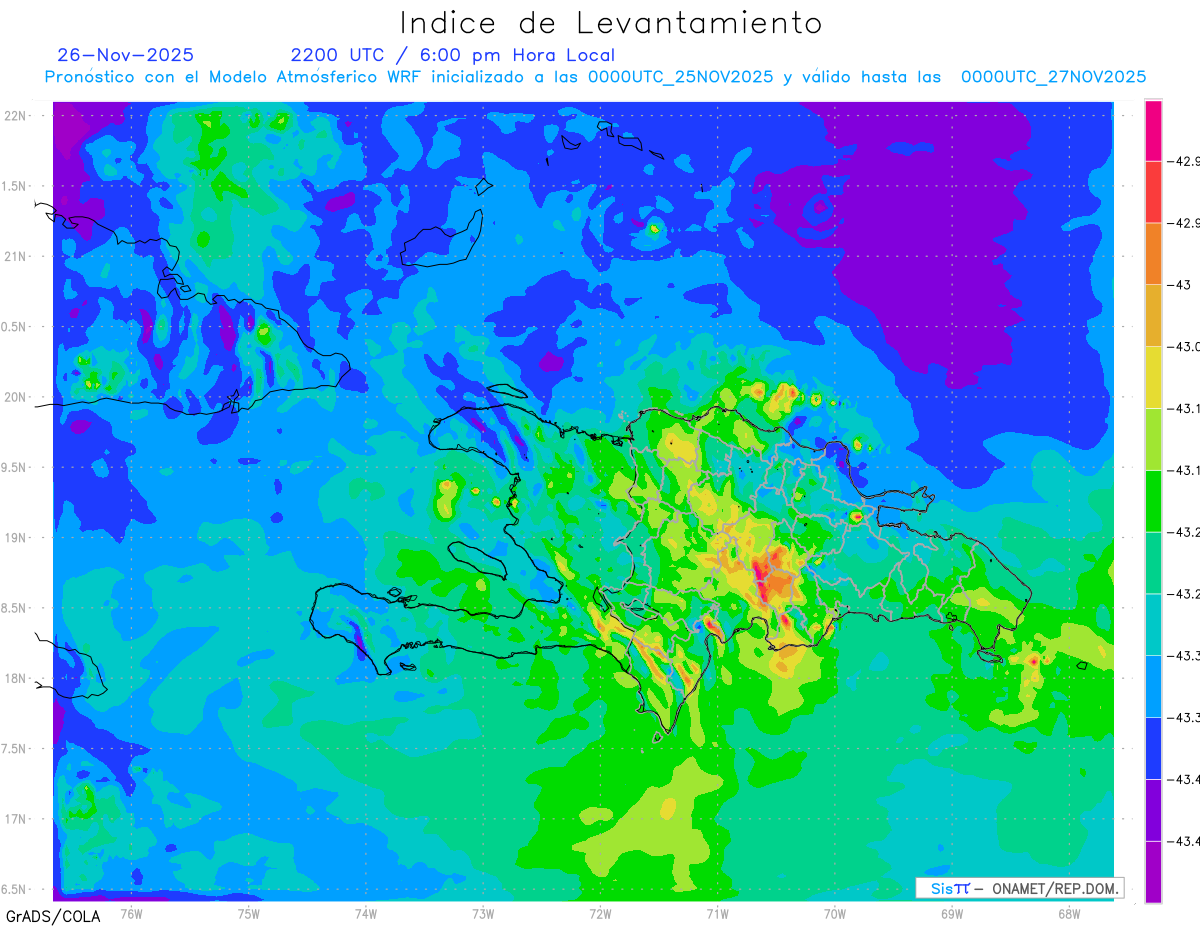Viewport: 1200px width, 927px height.
Task: Pick the yellow-green legend swatch
Action: pos(1153,439)
